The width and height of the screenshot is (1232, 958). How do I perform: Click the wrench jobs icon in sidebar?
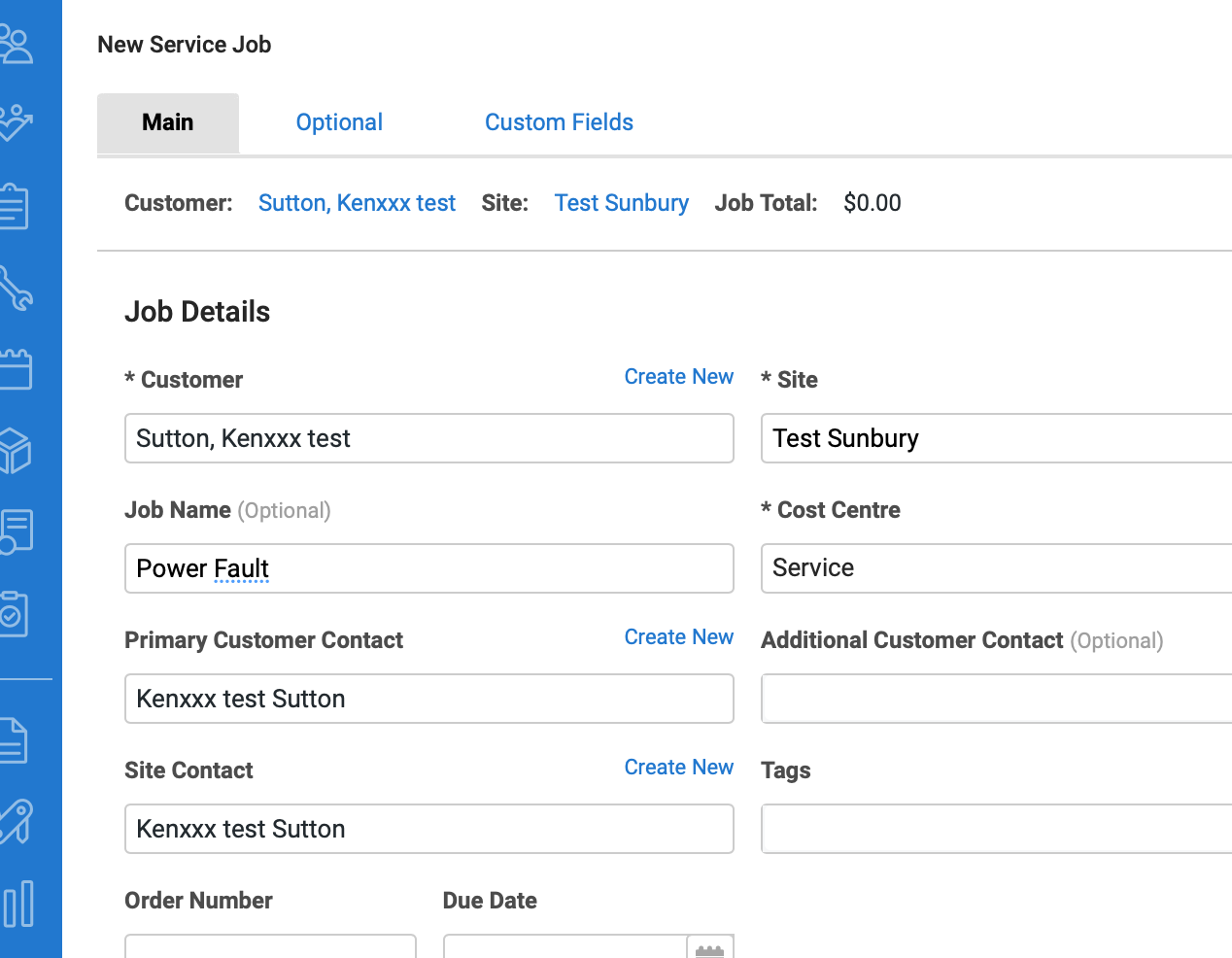[17, 289]
